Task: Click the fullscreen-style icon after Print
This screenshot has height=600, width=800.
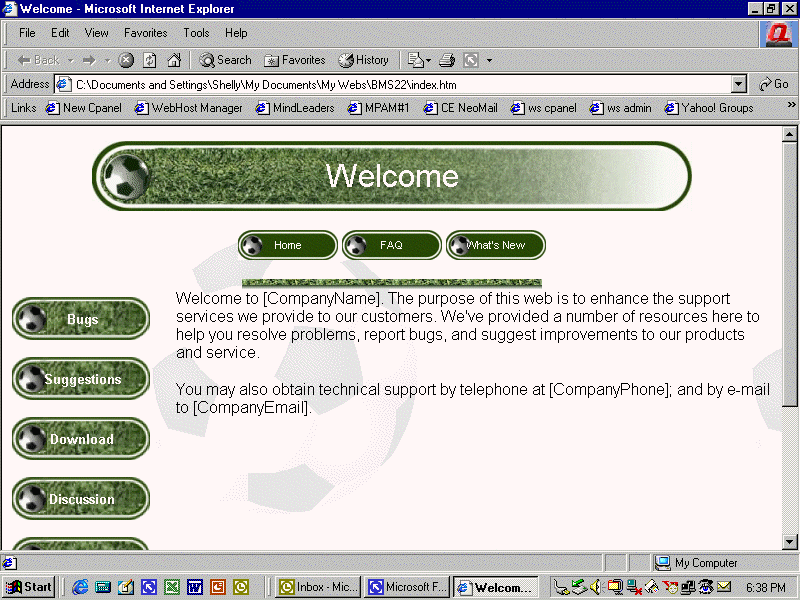Action: (x=471, y=60)
